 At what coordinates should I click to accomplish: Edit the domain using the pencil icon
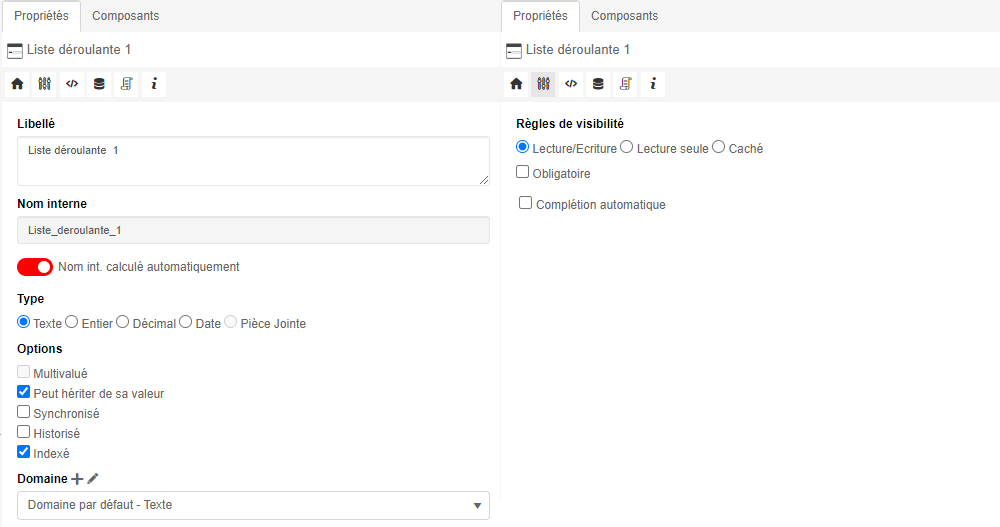click(x=93, y=479)
